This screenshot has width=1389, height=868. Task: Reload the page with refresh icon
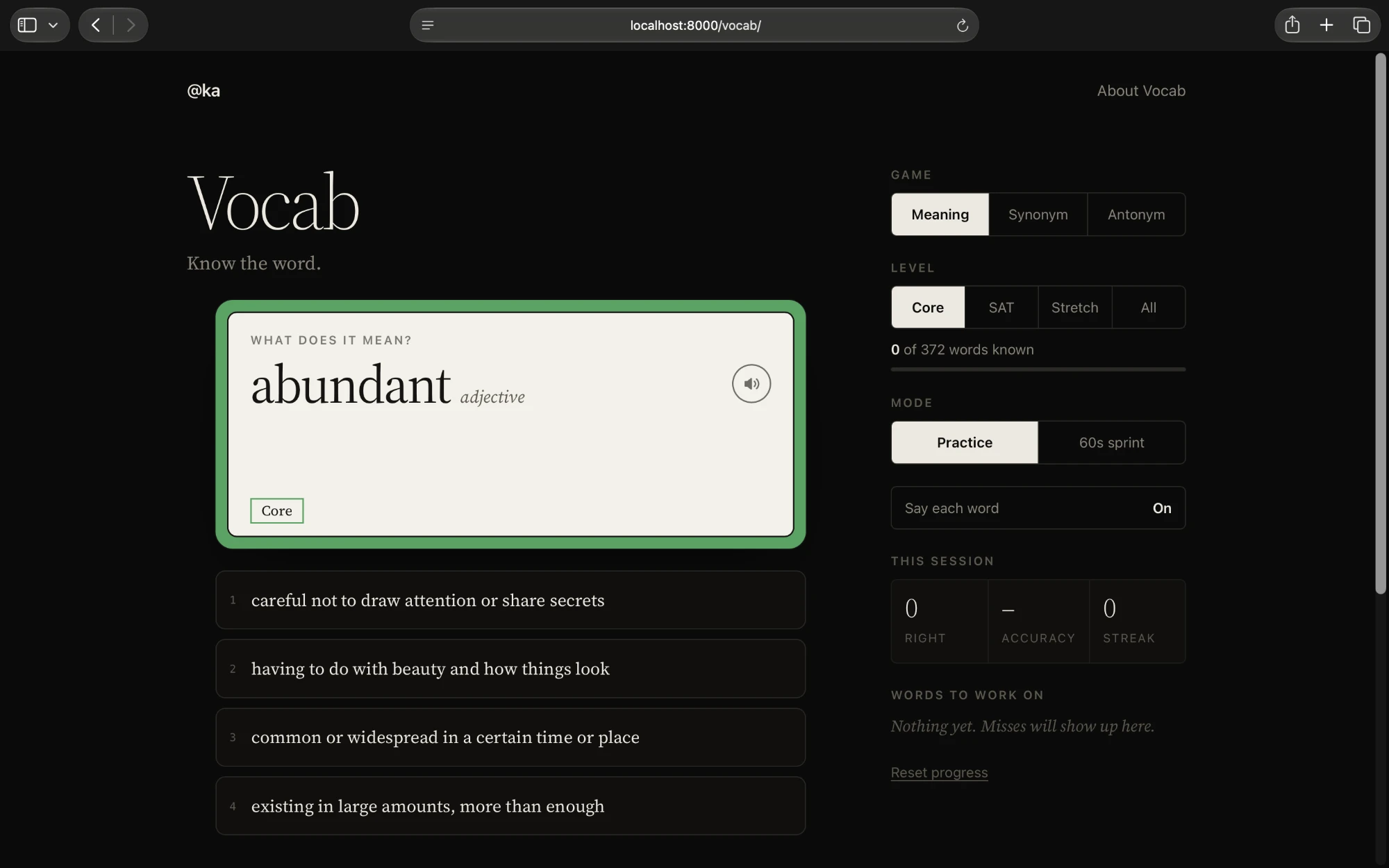(962, 25)
